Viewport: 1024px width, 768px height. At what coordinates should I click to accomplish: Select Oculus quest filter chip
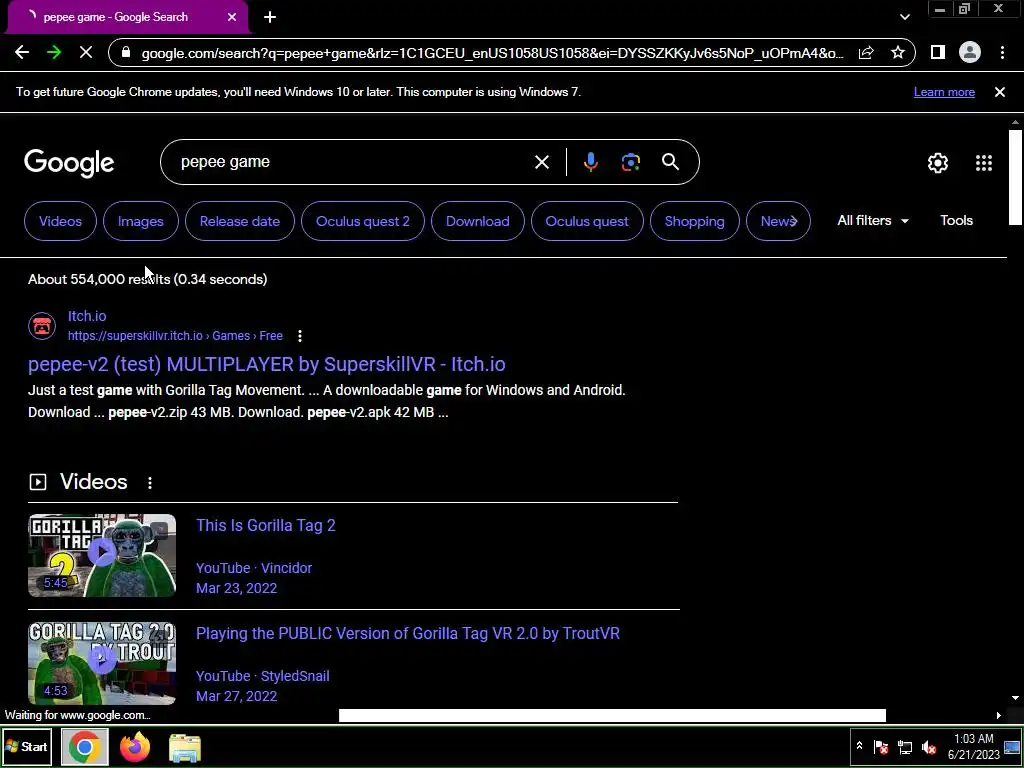pos(587,221)
